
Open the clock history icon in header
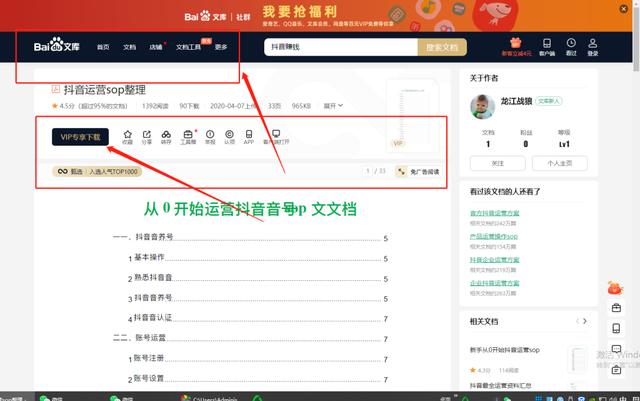571,47
